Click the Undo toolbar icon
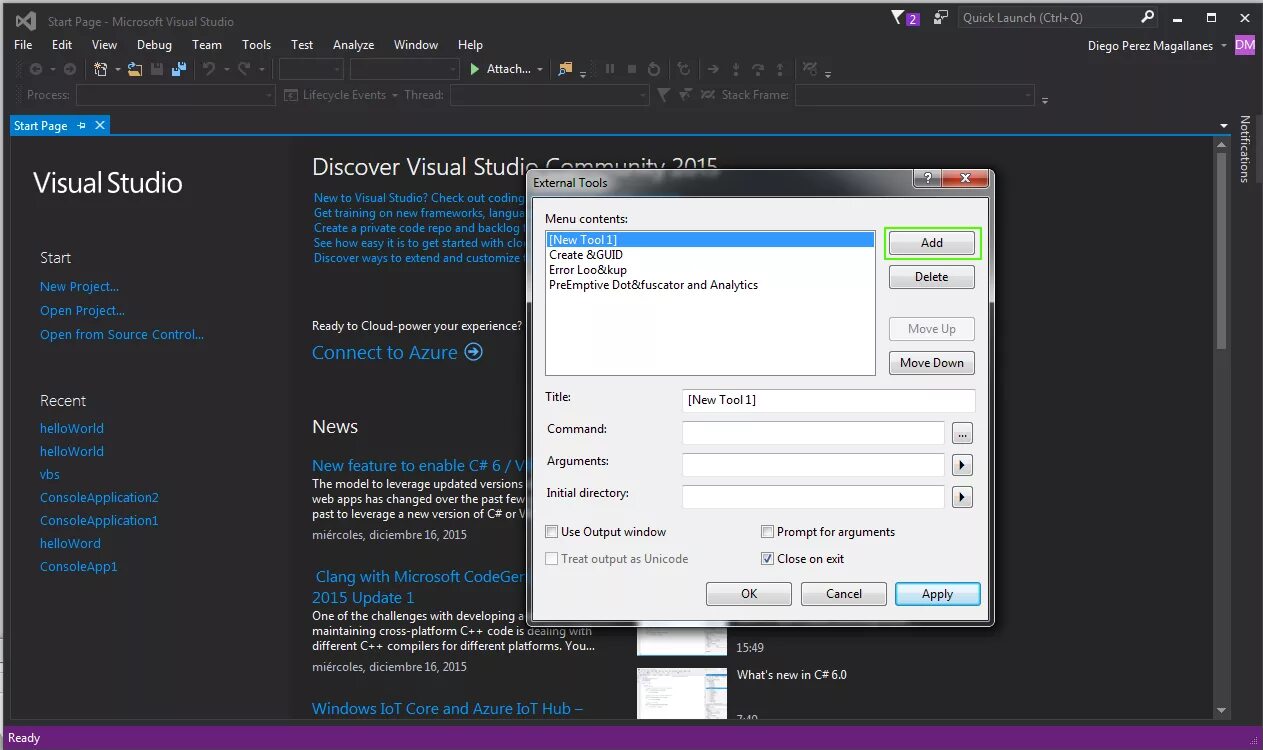The height and width of the screenshot is (750, 1263). click(209, 69)
